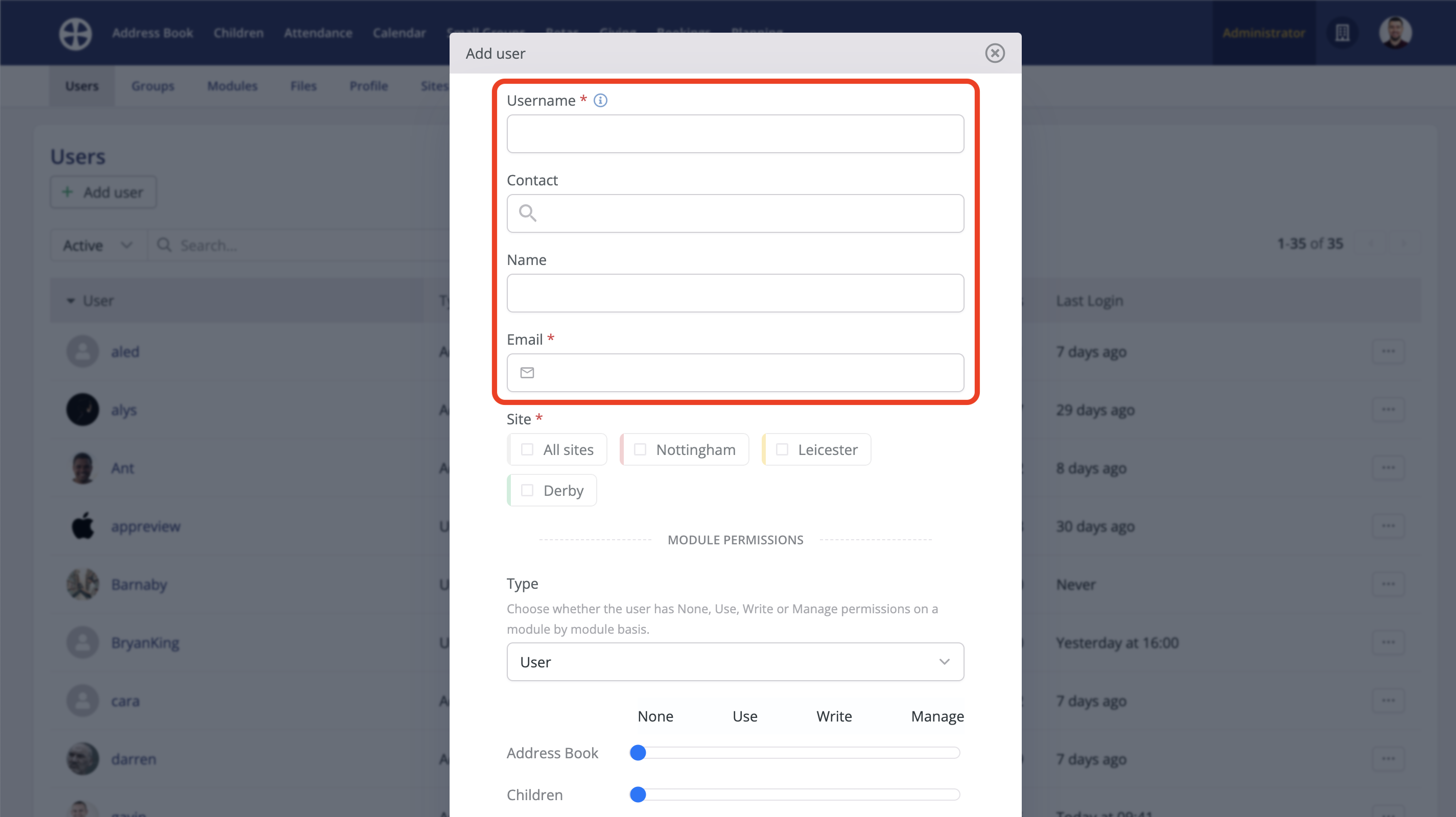Screen dimensions: 1456x817
Task: Switch to the Groups tab
Action: (x=153, y=86)
